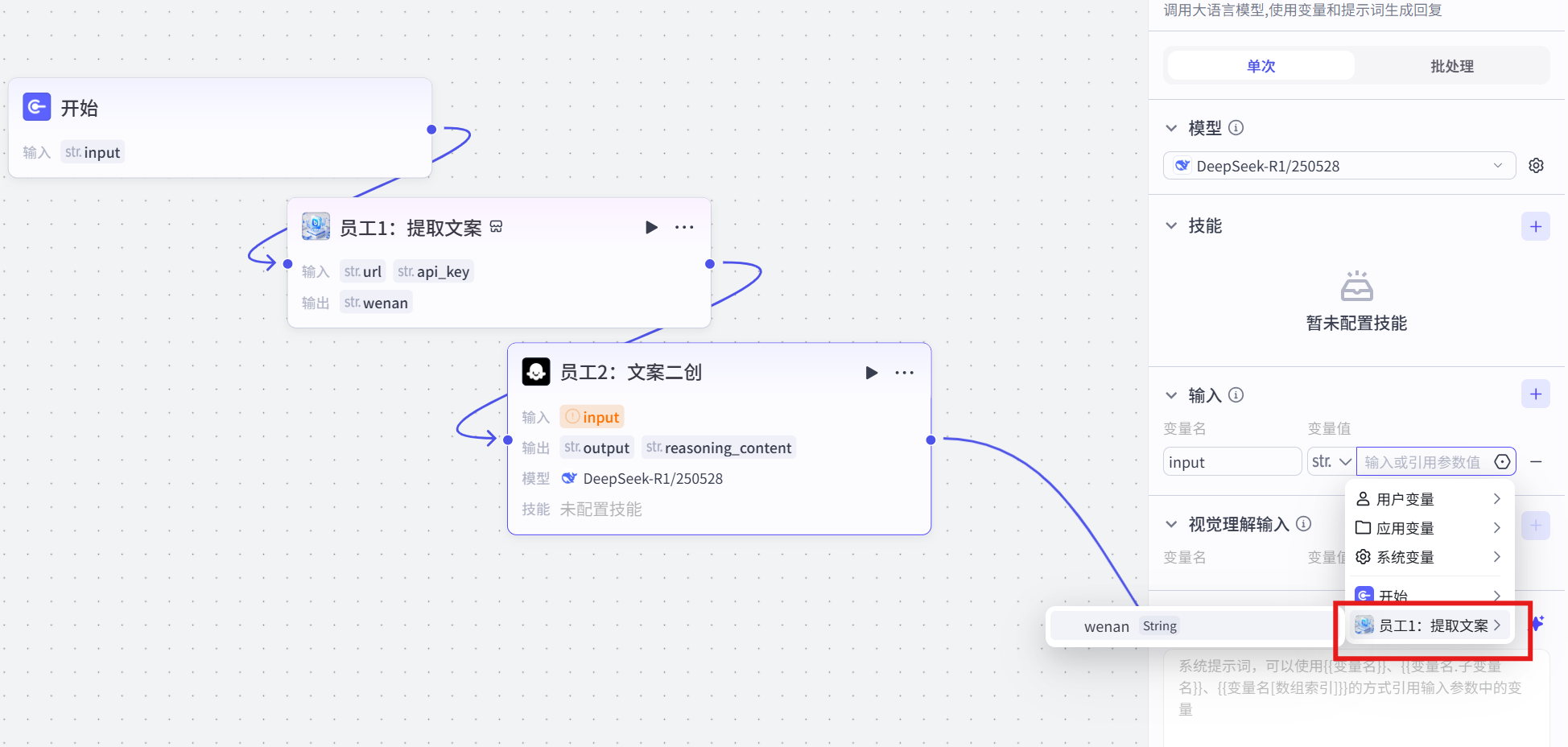Click the str.url input tag
Screen dimensions: 1568x747
(362, 271)
